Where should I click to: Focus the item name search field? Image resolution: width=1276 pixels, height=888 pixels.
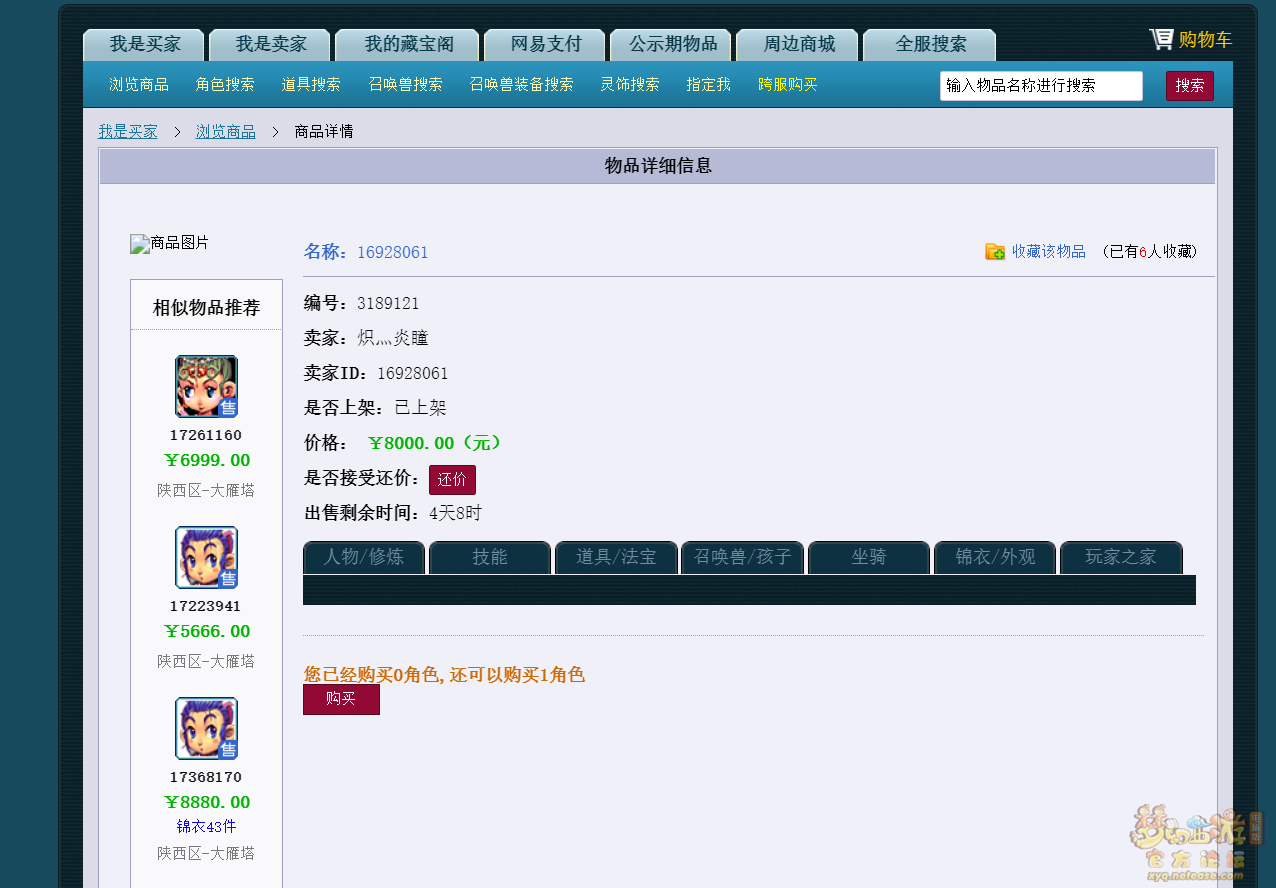point(1040,86)
